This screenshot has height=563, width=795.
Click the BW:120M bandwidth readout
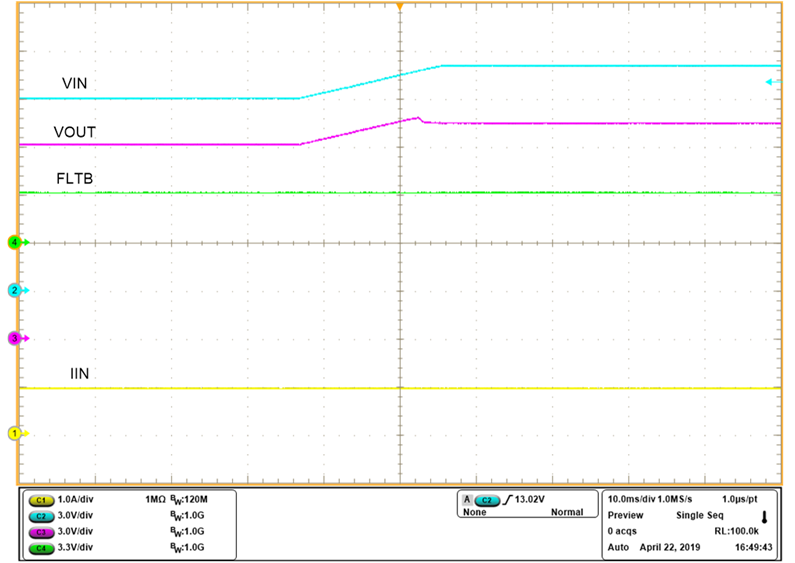(x=189, y=500)
